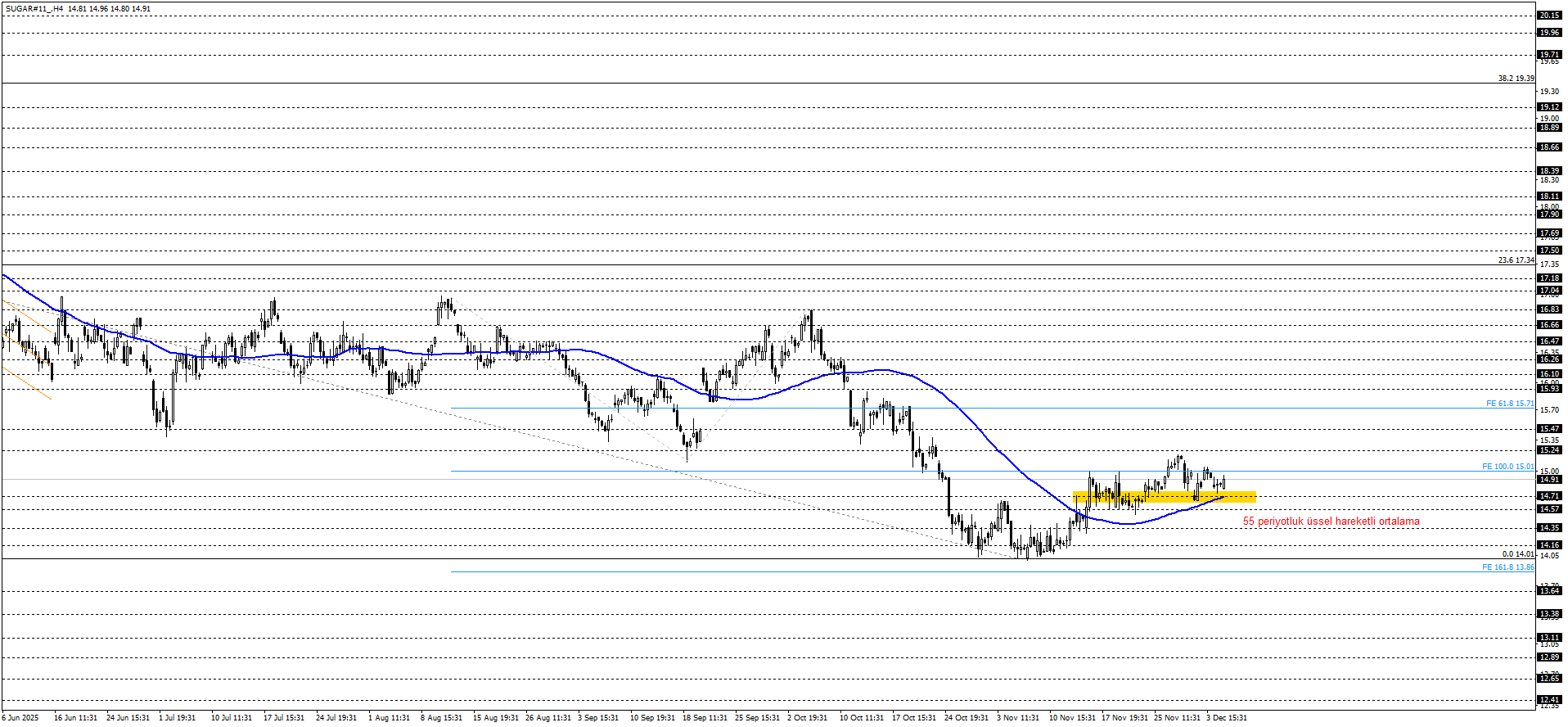Select the red '55 periyotluk üssel hareketli ortalama' annotation
Viewport: 1568px width, 727px height.
pyautogui.click(x=1331, y=522)
